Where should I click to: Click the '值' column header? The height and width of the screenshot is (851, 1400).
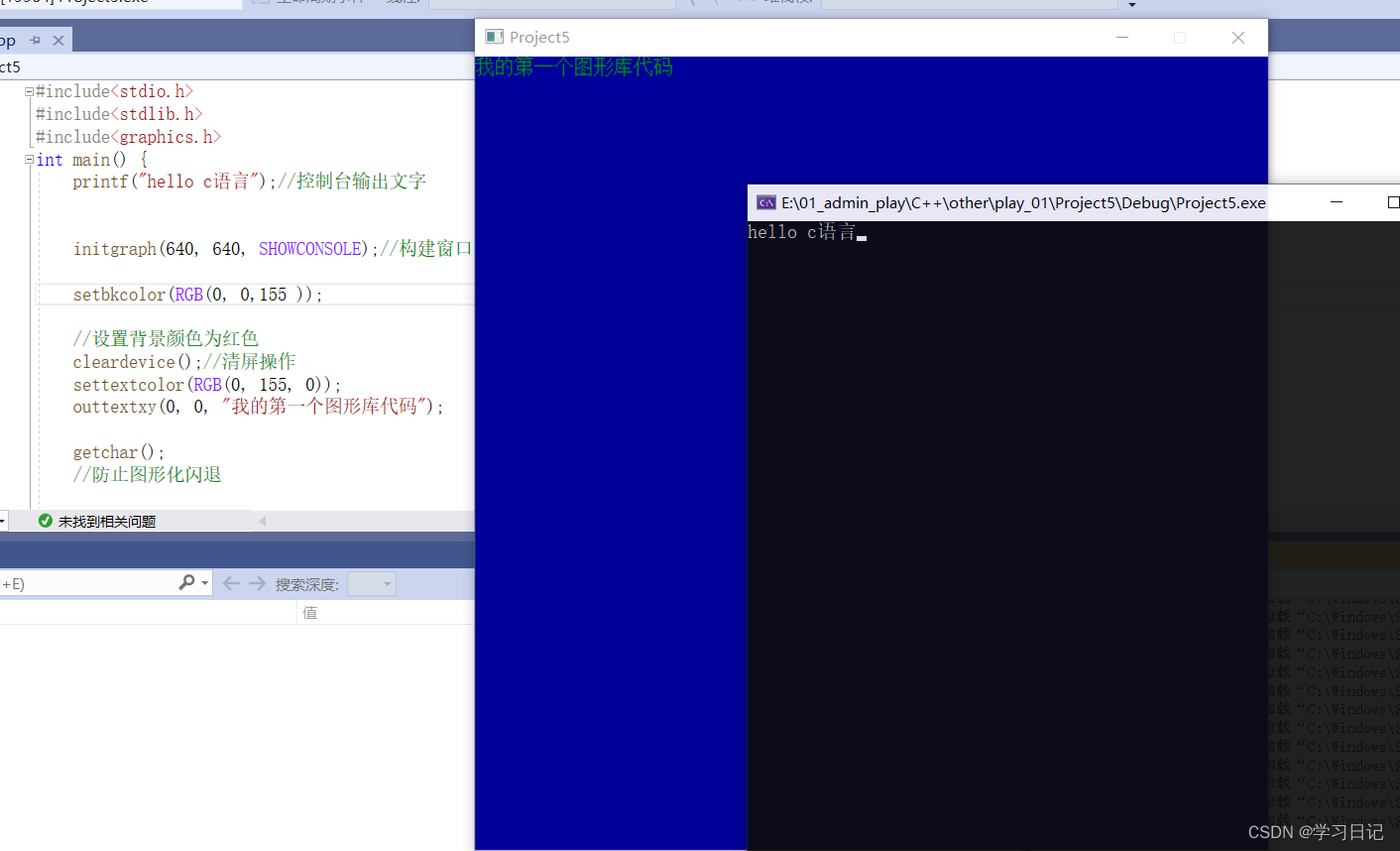[310, 613]
